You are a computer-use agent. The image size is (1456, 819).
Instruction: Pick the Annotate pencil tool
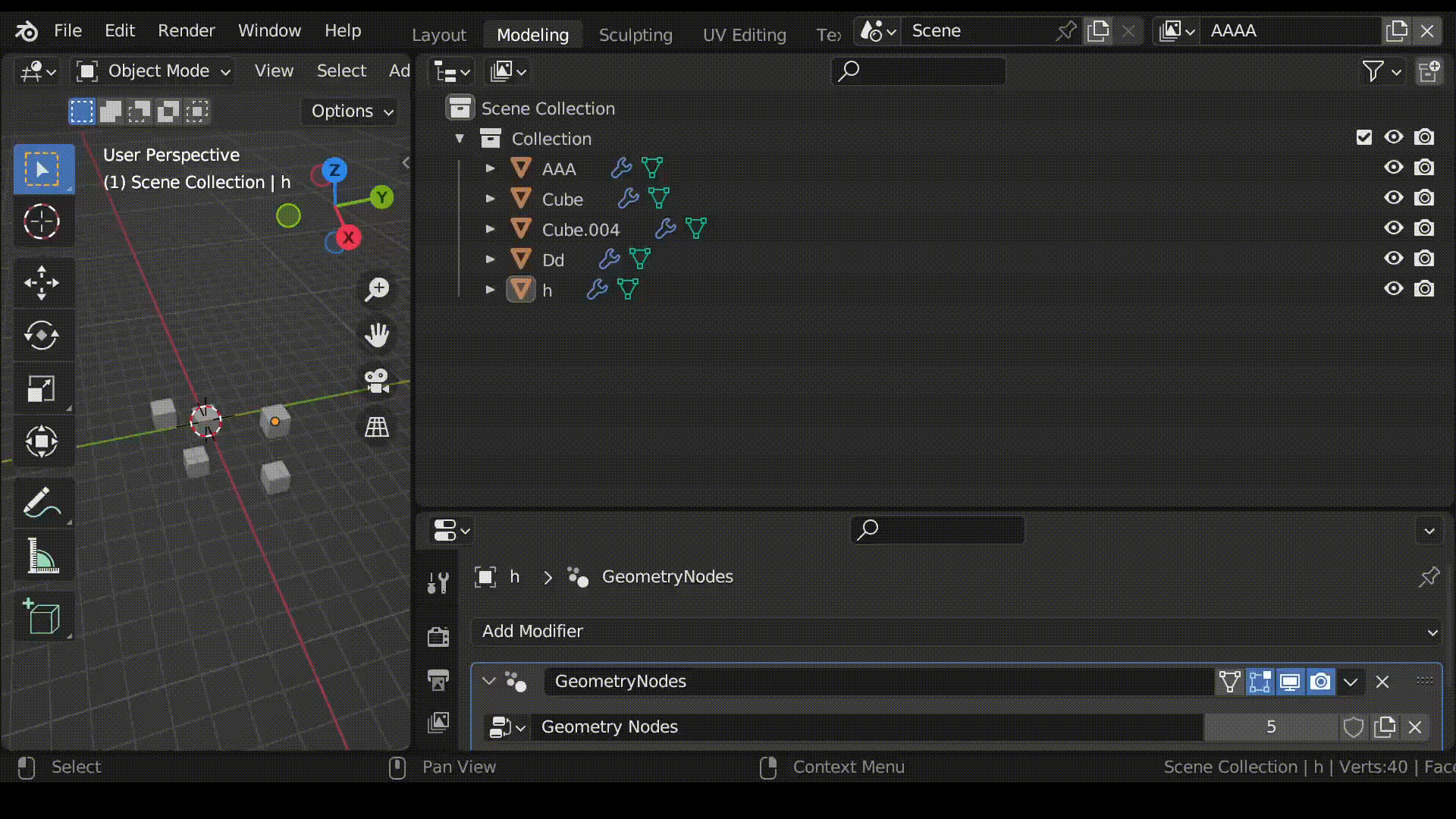pyautogui.click(x=42, y=502)
